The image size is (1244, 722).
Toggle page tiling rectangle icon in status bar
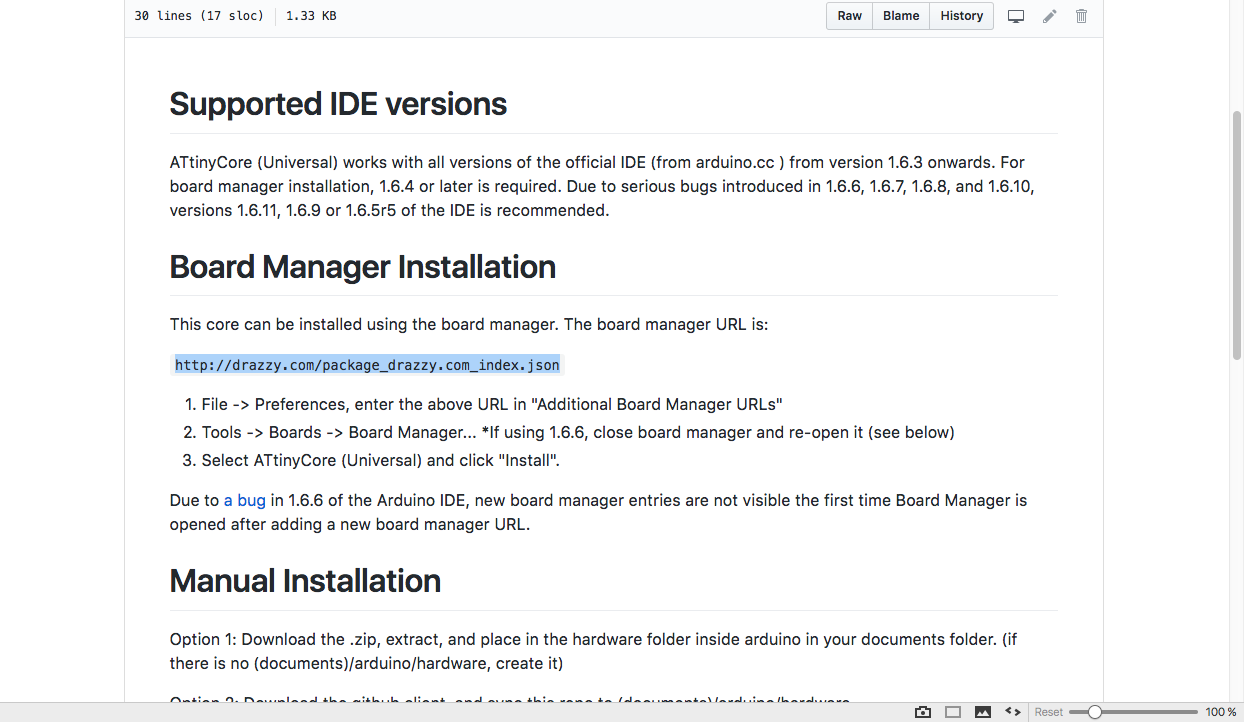tap(953, 712)
